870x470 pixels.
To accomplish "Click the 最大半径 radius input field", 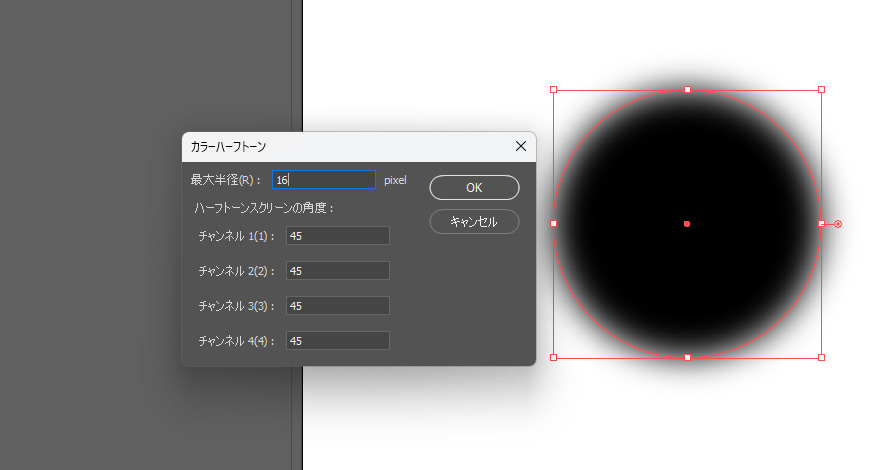I will (x=324, y=180).
